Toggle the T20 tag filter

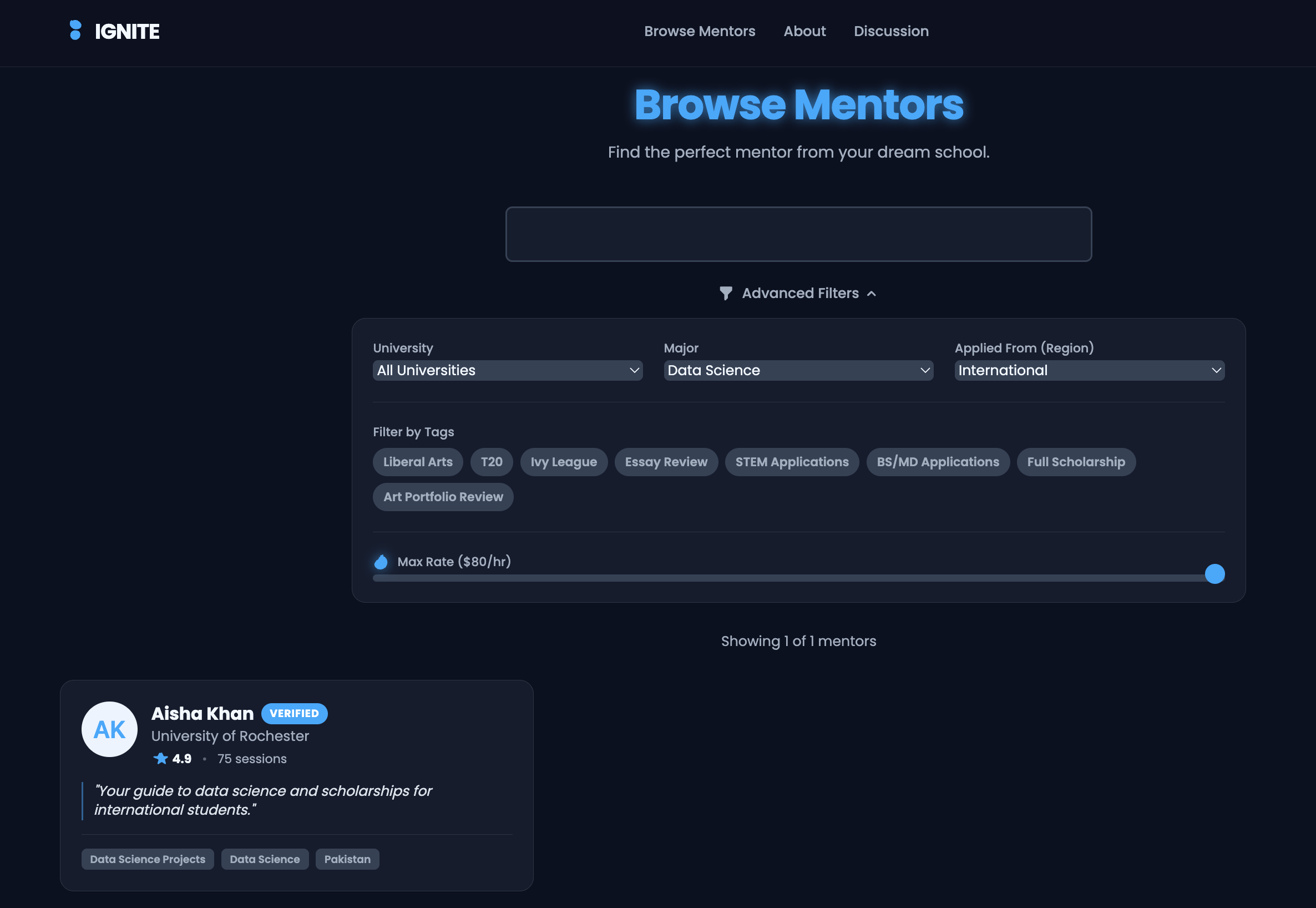pyautogui.click(x=492, y=461)
